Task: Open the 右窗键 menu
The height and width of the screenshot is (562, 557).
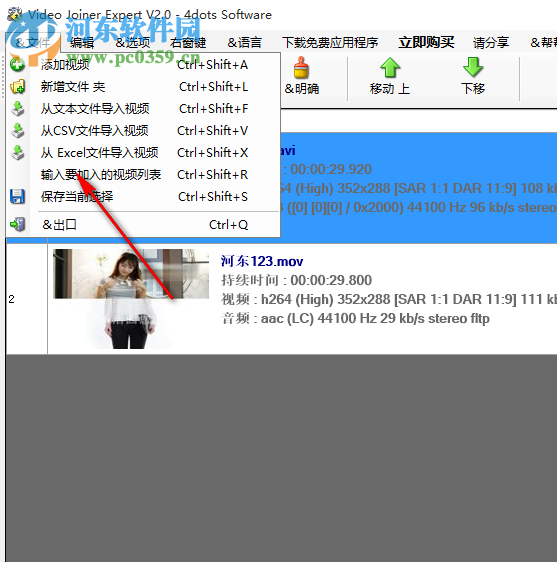Action: pyautogui.click(x=188, y=43)
